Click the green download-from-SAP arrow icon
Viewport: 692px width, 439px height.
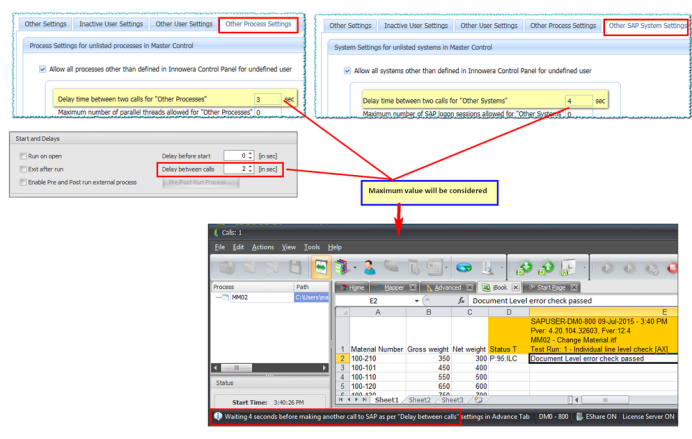[x=524, y=267]
